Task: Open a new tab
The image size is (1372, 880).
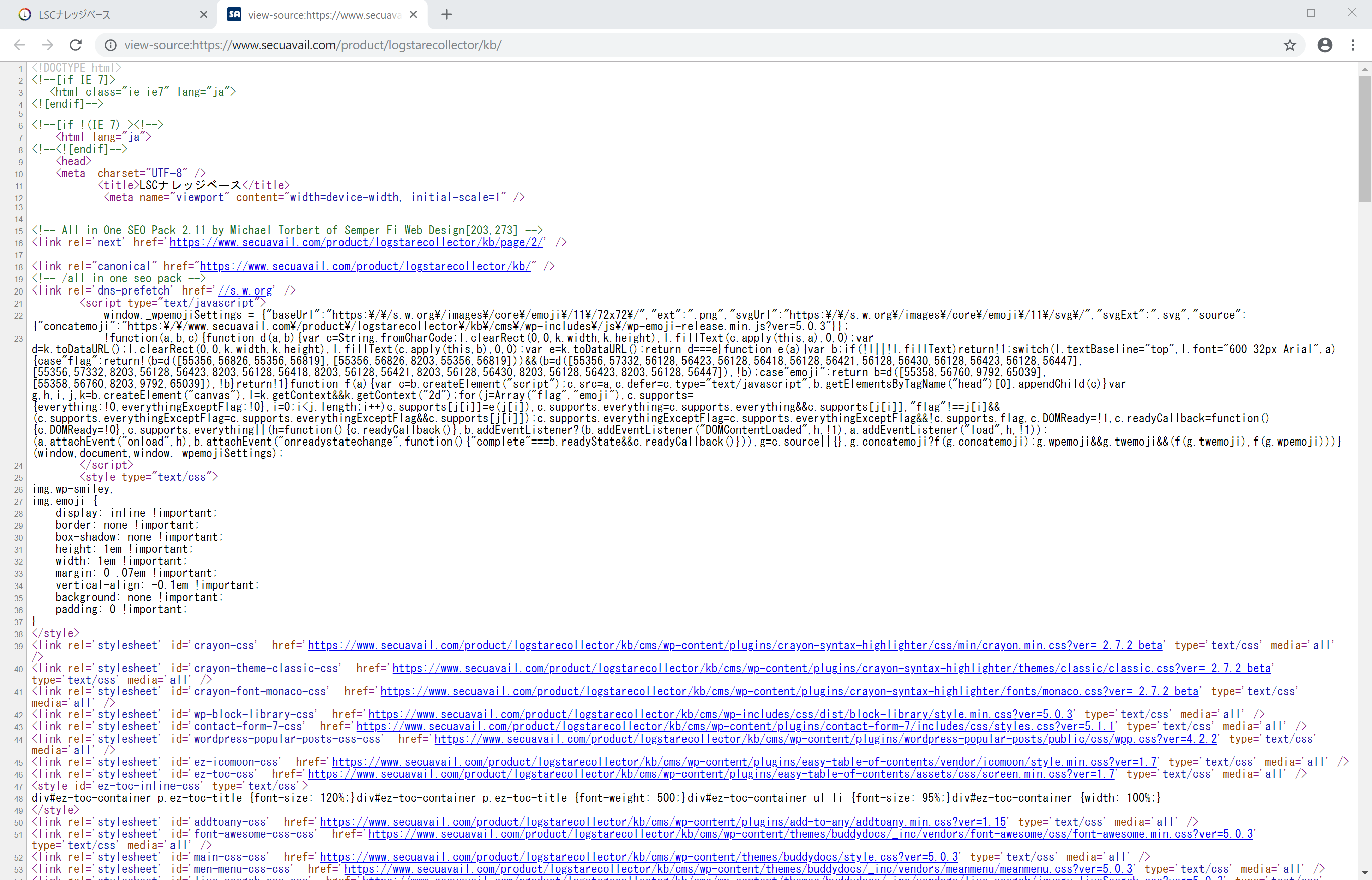Action: (447, 14)
